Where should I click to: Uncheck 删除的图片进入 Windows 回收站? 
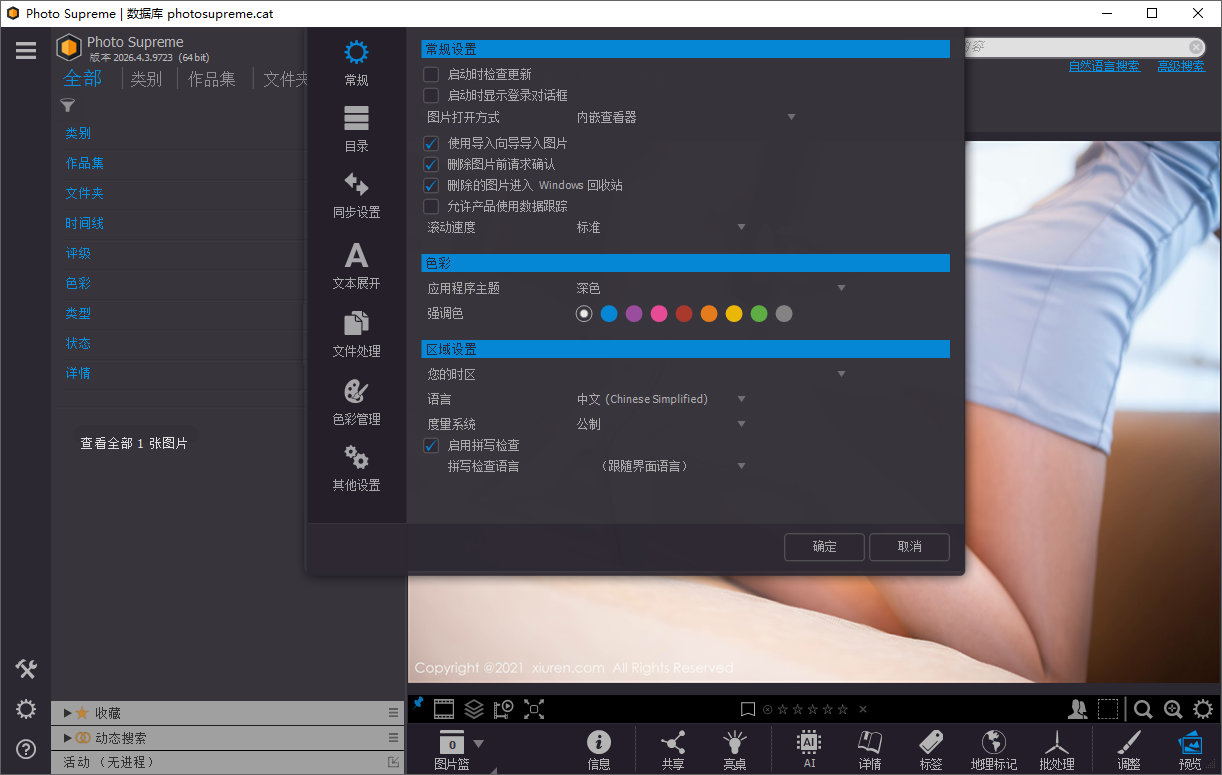pos(431,185)
